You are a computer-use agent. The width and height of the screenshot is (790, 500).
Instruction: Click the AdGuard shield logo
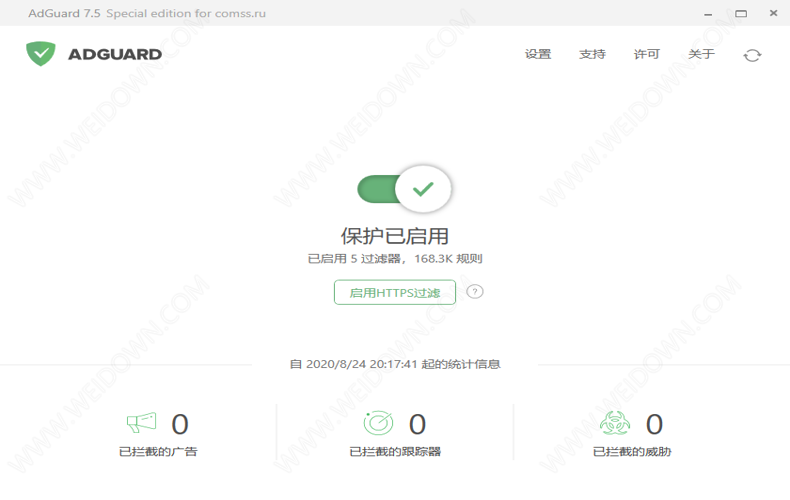point(41,53)
